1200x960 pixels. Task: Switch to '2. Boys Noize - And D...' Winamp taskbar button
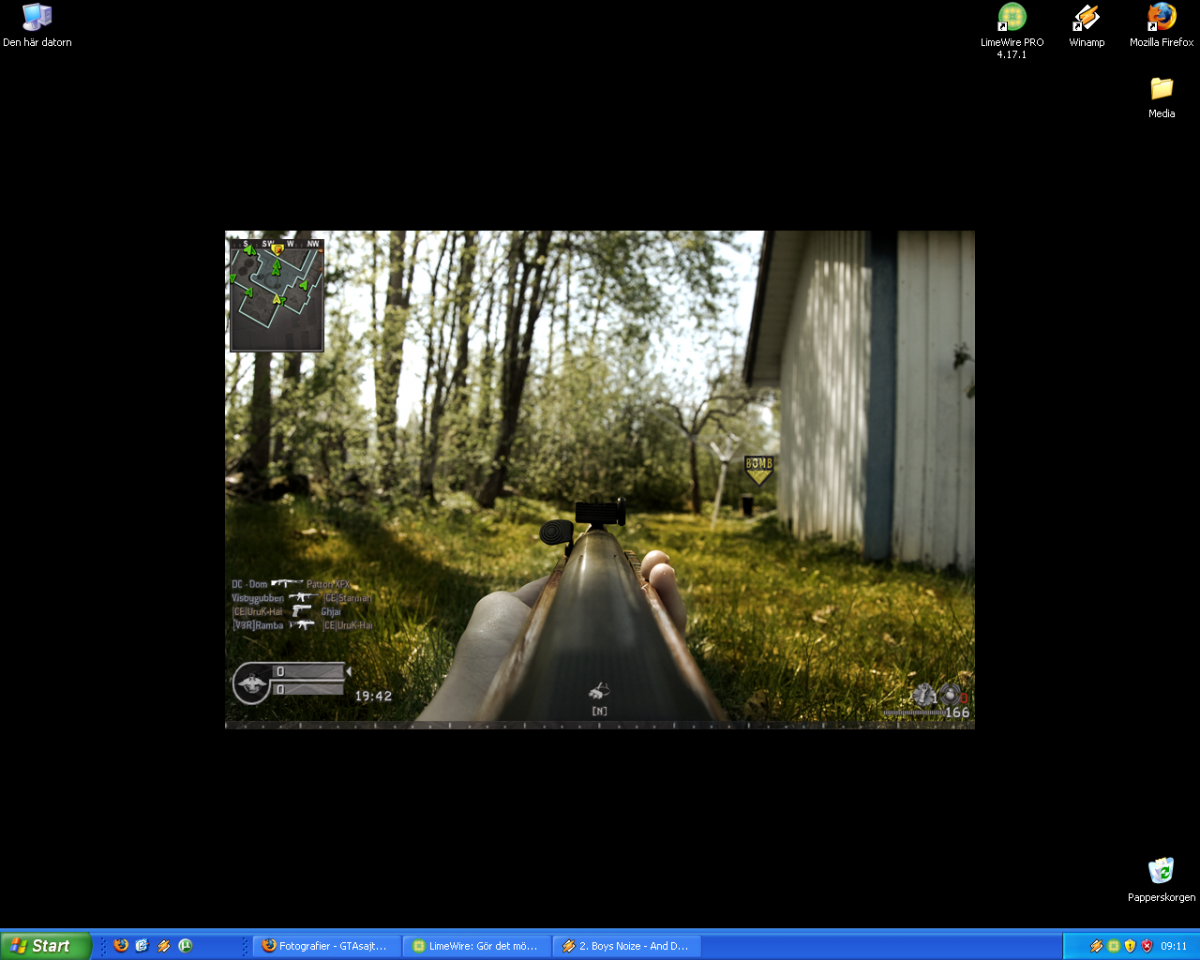(626, 946)
